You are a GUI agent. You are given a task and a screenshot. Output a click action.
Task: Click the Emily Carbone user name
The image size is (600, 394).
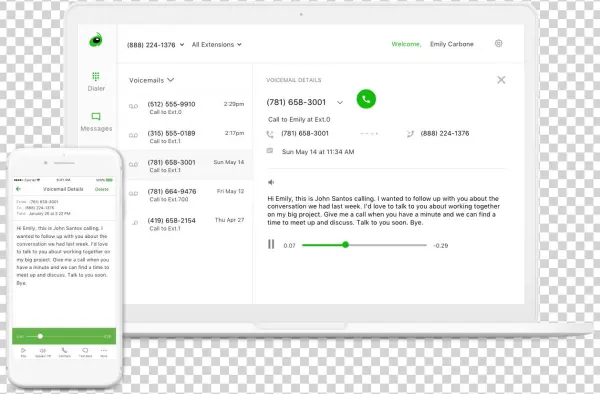coord(452,44)
